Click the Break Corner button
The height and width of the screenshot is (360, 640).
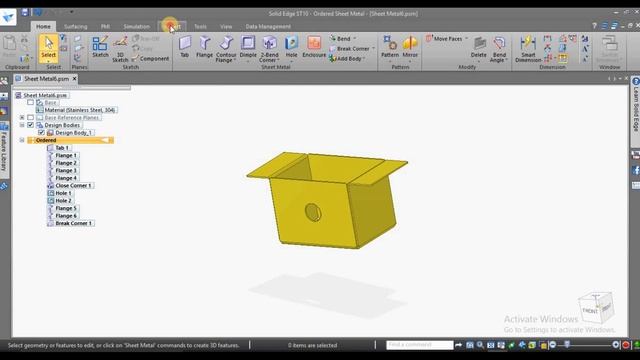pos(349,49)
